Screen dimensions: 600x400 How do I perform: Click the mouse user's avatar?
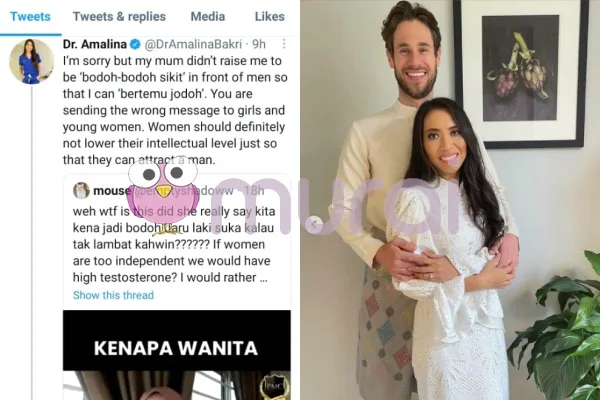81,190
